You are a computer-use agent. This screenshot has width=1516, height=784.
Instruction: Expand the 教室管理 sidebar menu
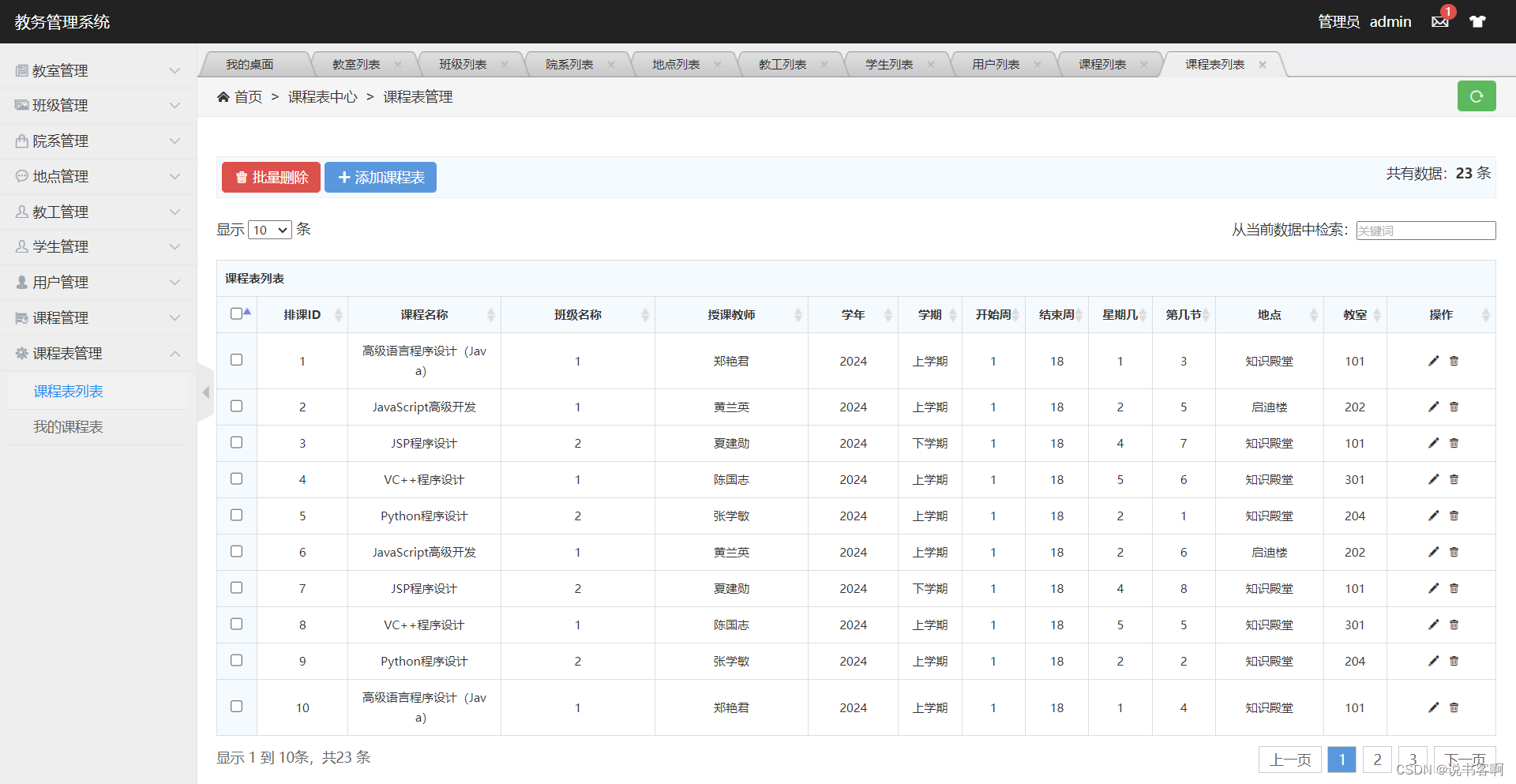pos(98,70)
